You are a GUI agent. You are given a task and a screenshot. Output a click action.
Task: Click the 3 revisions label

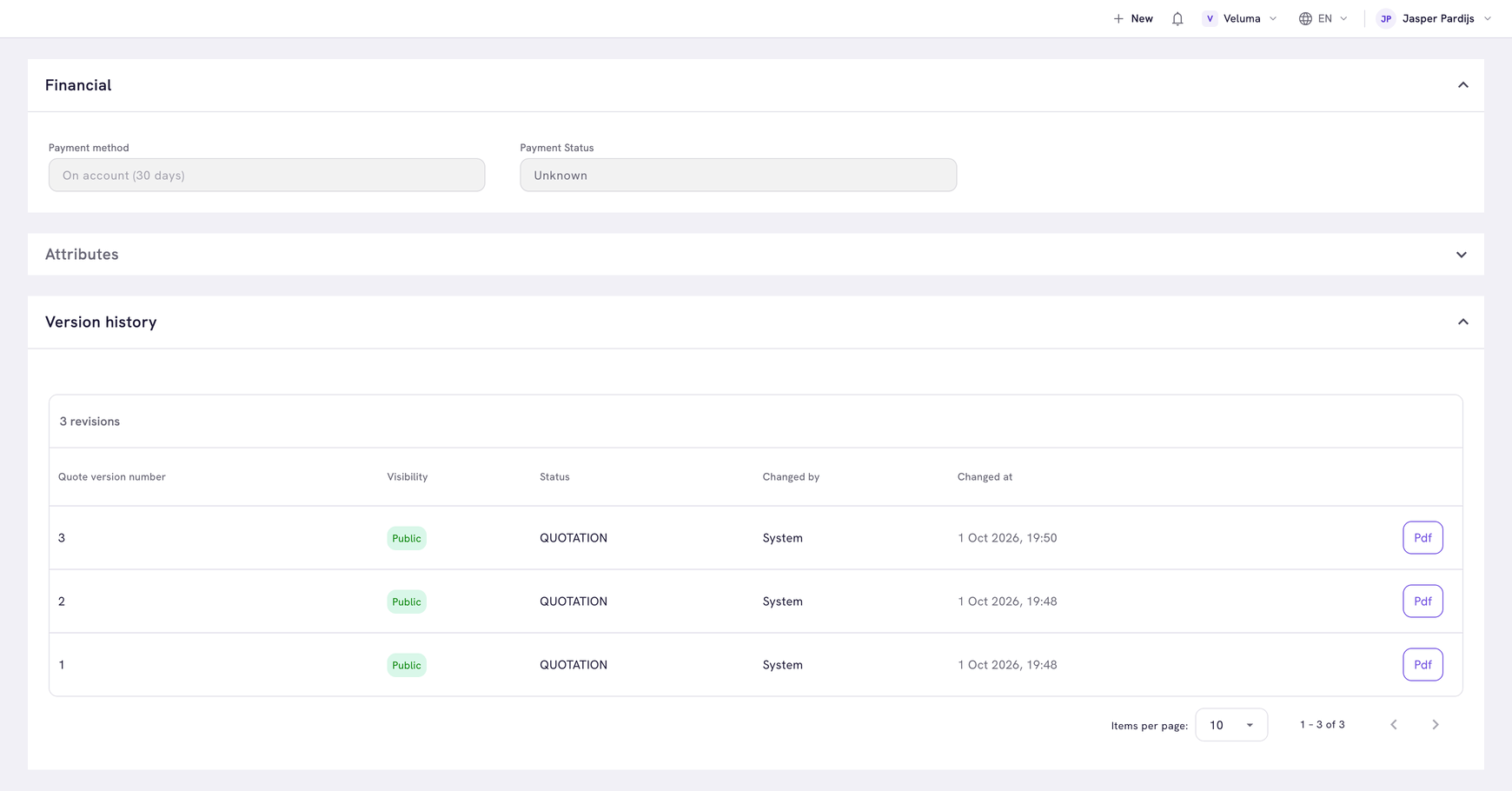[x=90, y=422]
